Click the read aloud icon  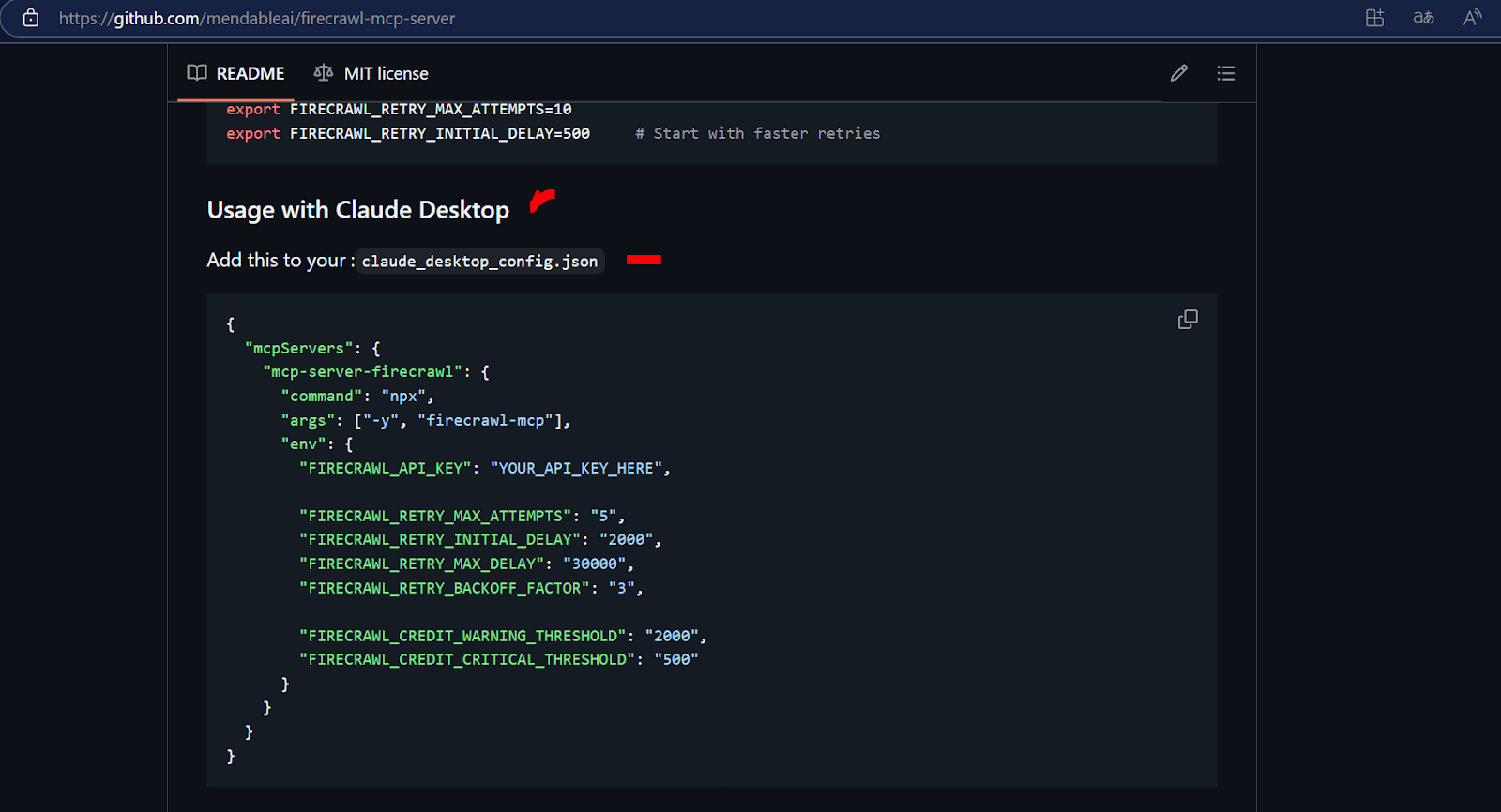[1473, 18]
